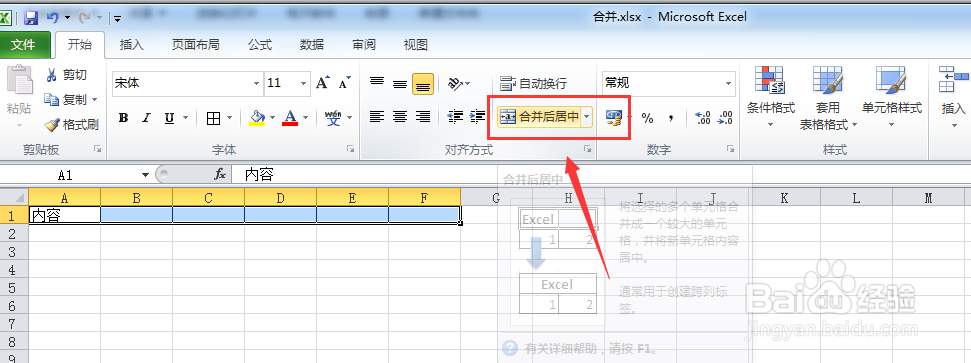Open Number group dialog launcher

pos(730,149)
